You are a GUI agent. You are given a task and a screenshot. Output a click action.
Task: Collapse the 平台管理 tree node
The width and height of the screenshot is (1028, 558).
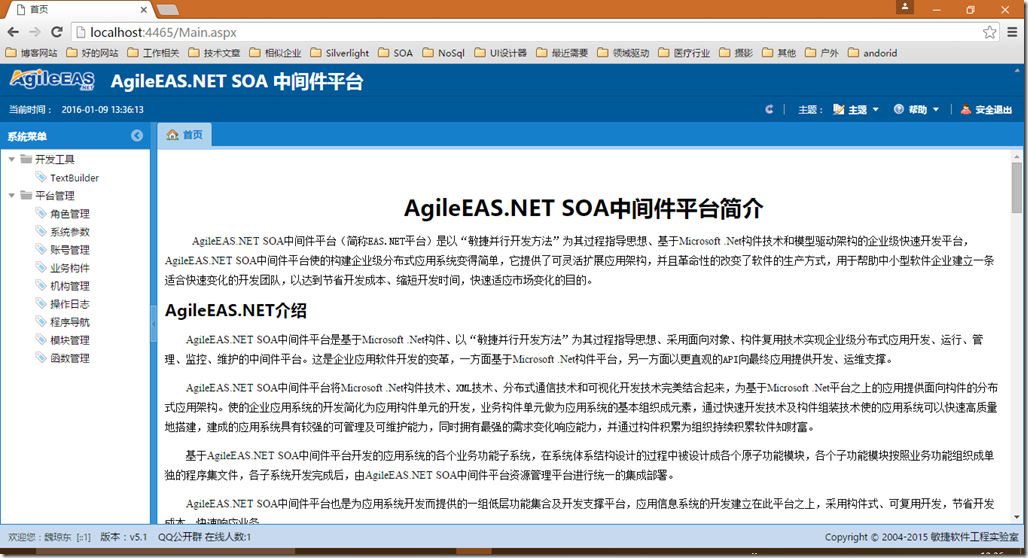(x=11, y=195)
